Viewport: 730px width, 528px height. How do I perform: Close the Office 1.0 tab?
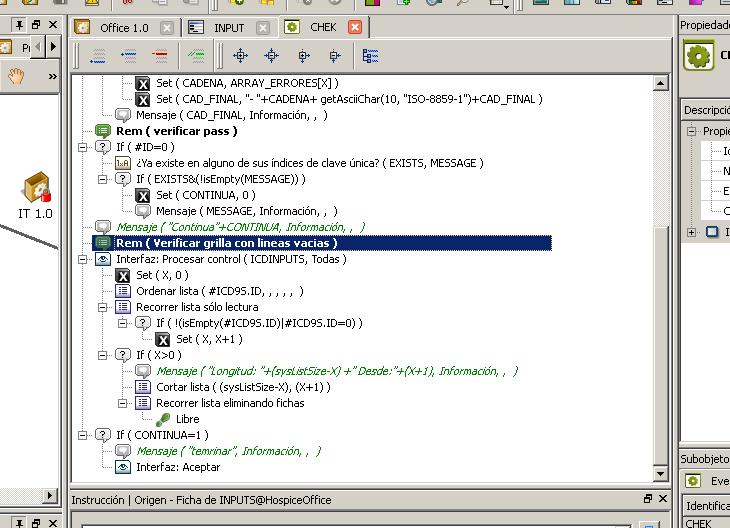167,28
